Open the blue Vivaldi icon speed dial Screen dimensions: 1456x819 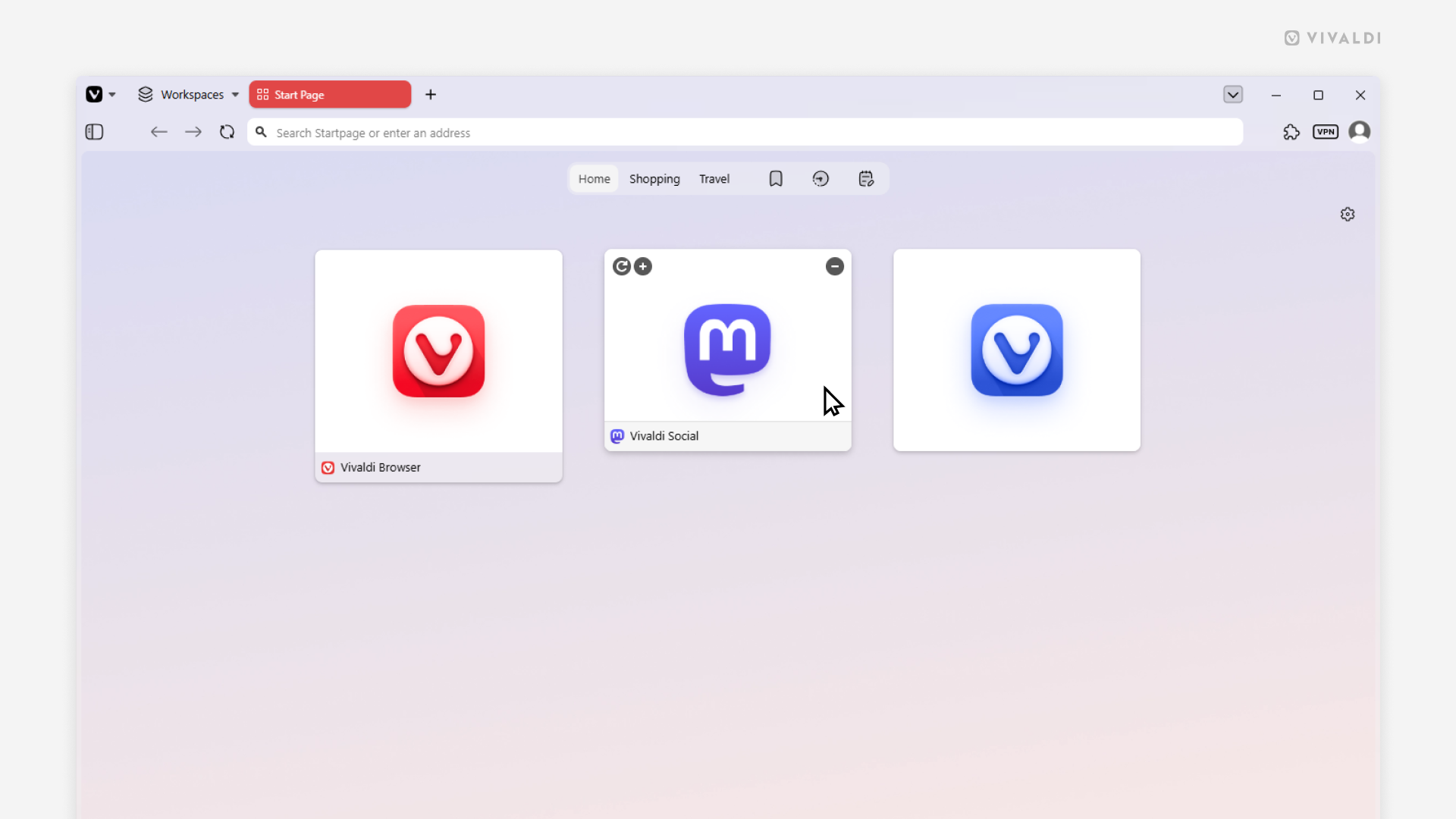tap(1017, 350)
